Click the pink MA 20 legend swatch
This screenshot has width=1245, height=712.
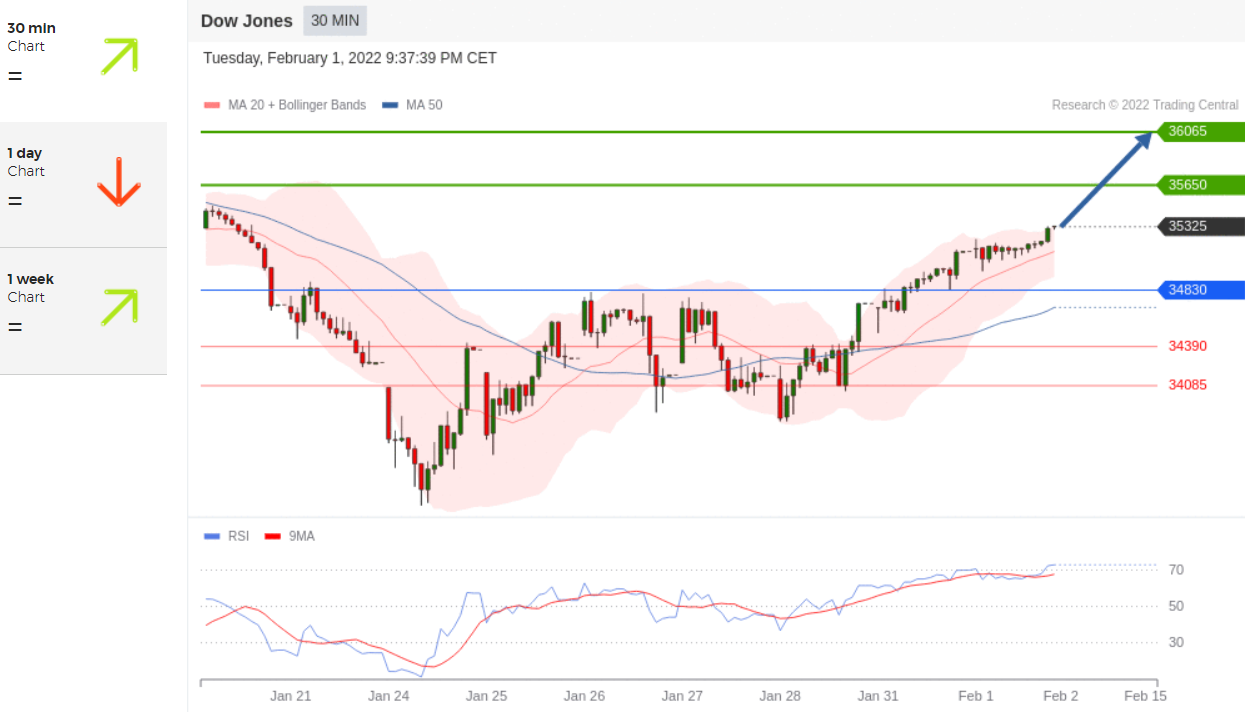[x=211, y=105]
